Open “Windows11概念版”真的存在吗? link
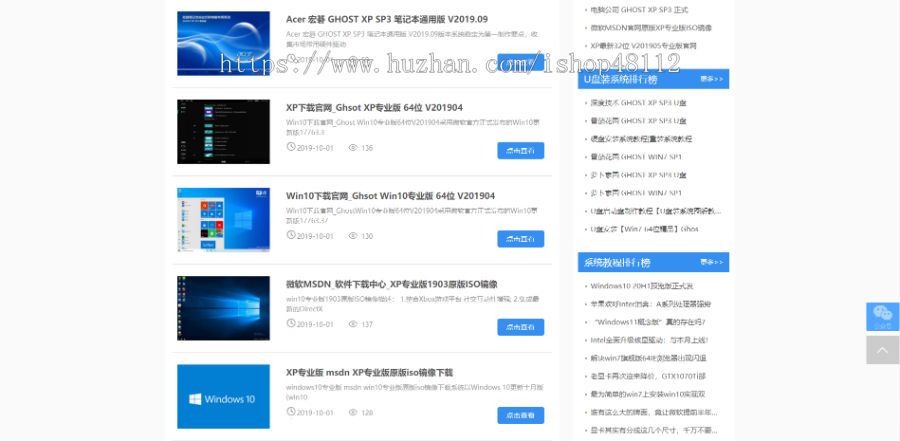Image resolution: width=900 pixels, height=441 pixels. point(650,322)
